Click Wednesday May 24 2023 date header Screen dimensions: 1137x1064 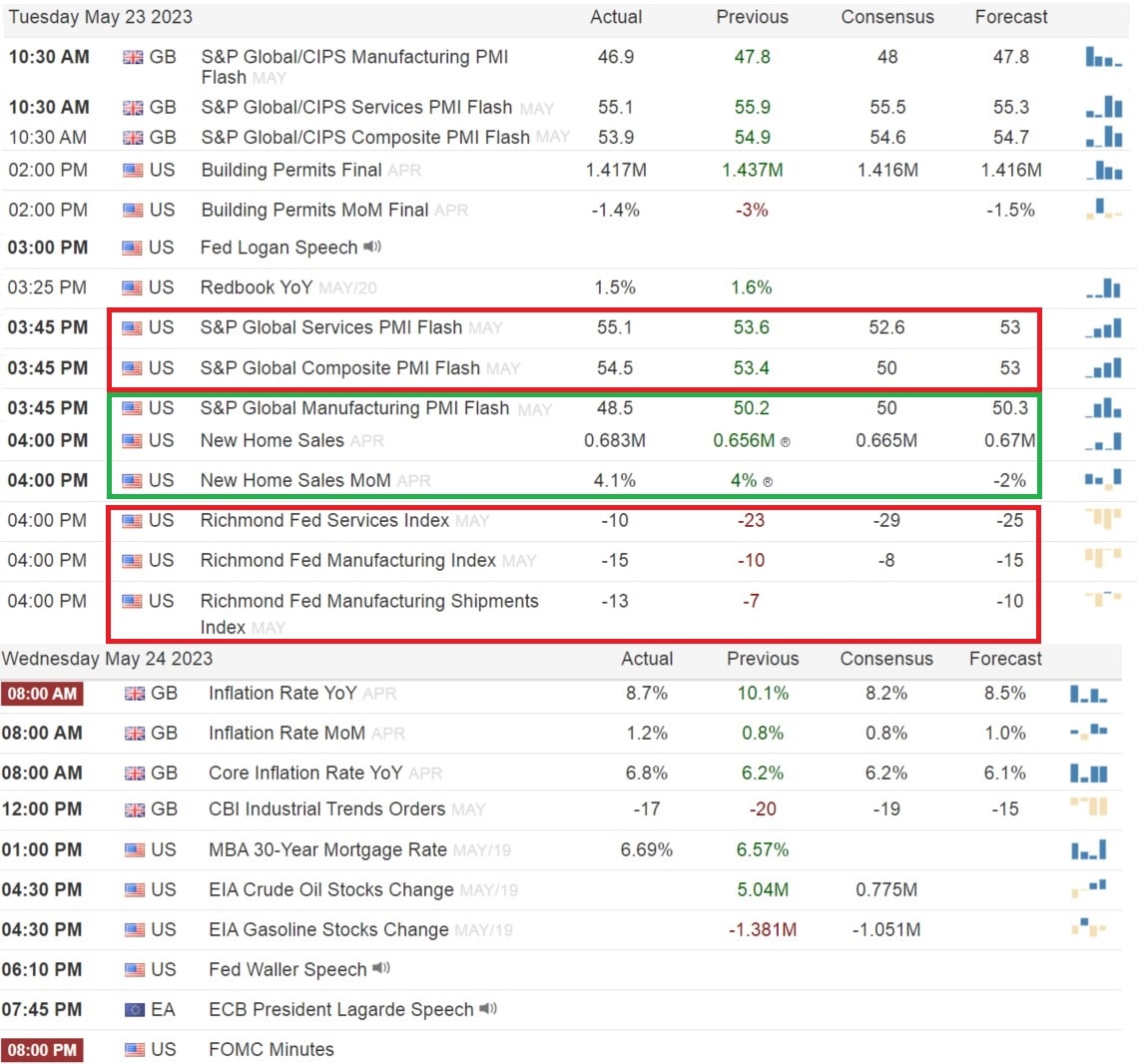108,659
